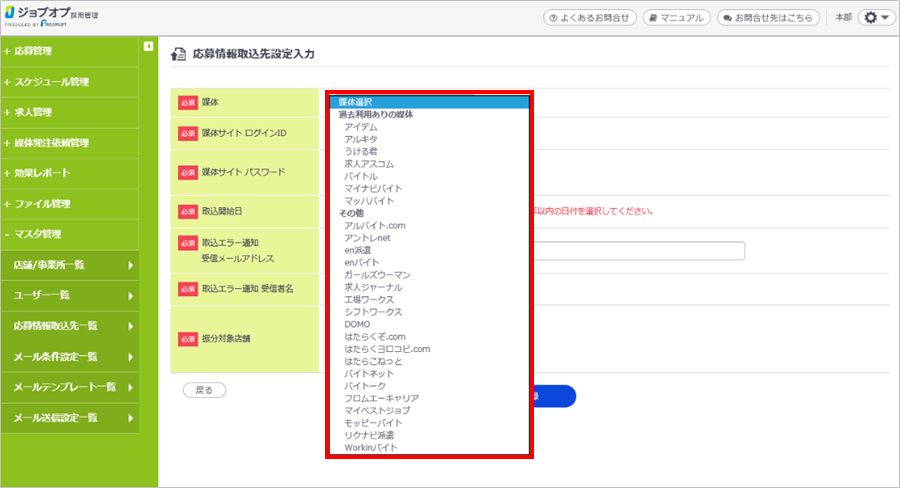Pick アルバイト.com option
The height and width of the screenshot is (488, 900).
click(x=374, y=226)
